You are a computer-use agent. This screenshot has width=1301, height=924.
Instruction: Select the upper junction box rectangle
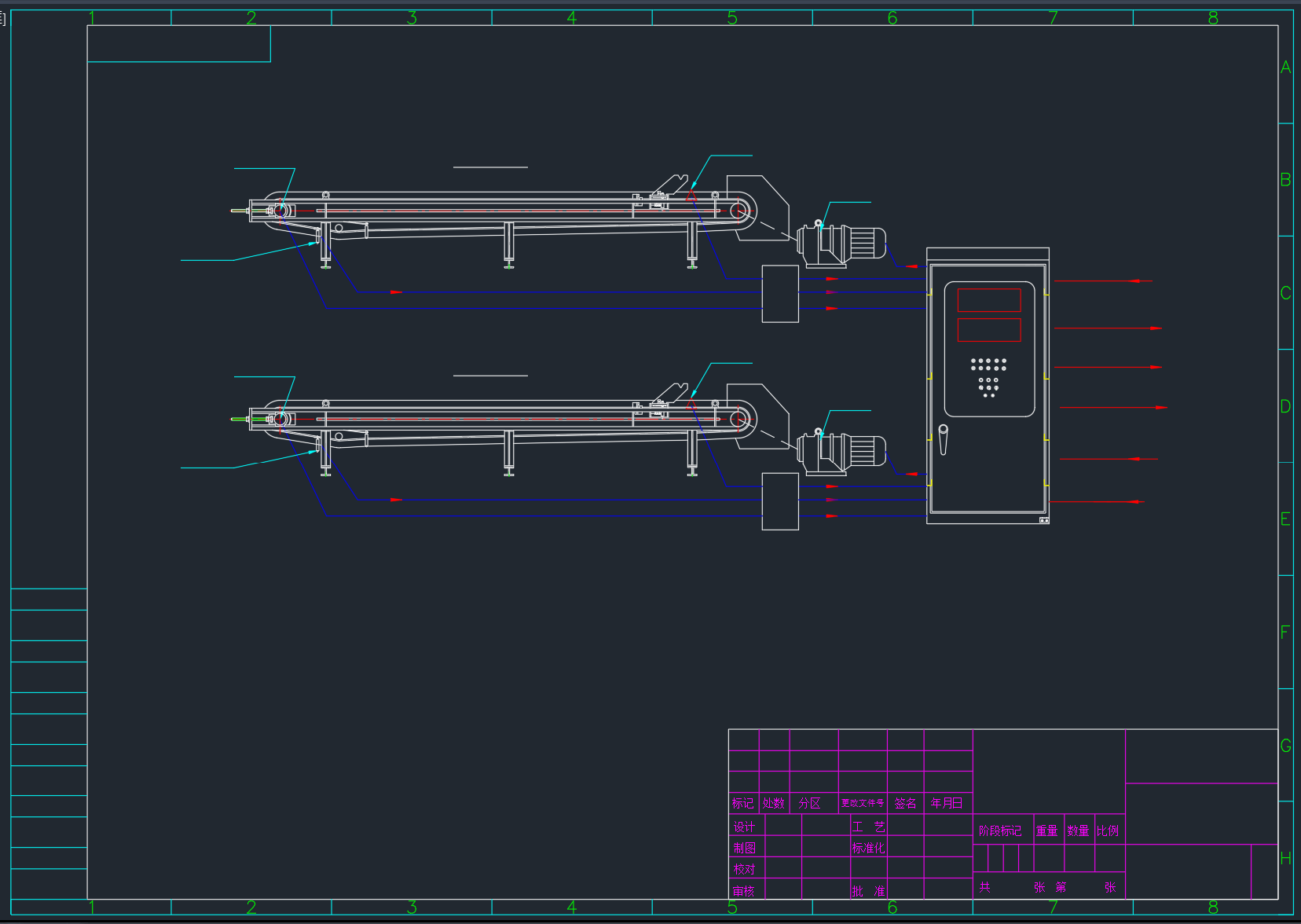click(x=780, y=294)
